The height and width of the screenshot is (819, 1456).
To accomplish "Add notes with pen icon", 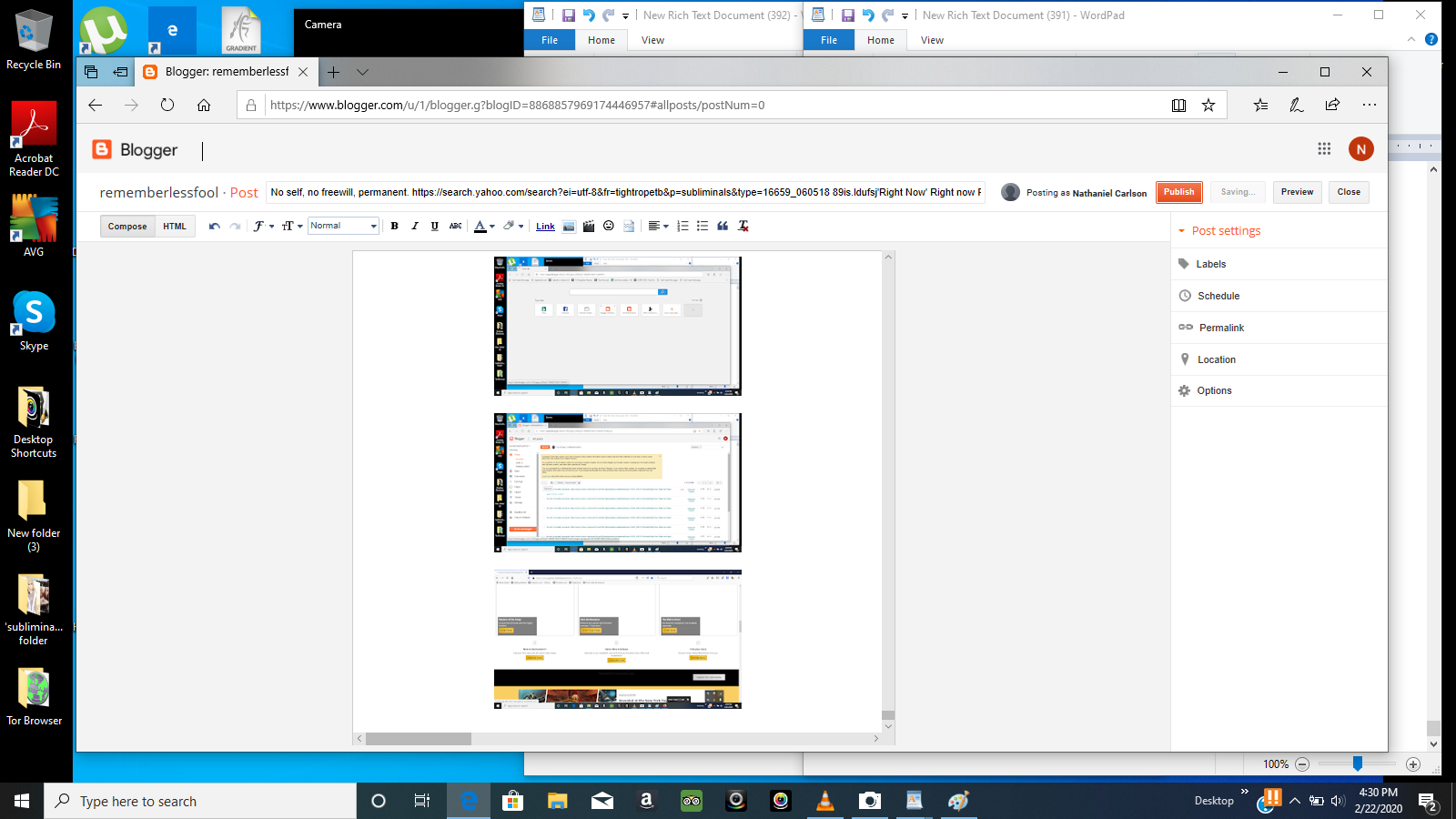I will tap(1297, 106).
